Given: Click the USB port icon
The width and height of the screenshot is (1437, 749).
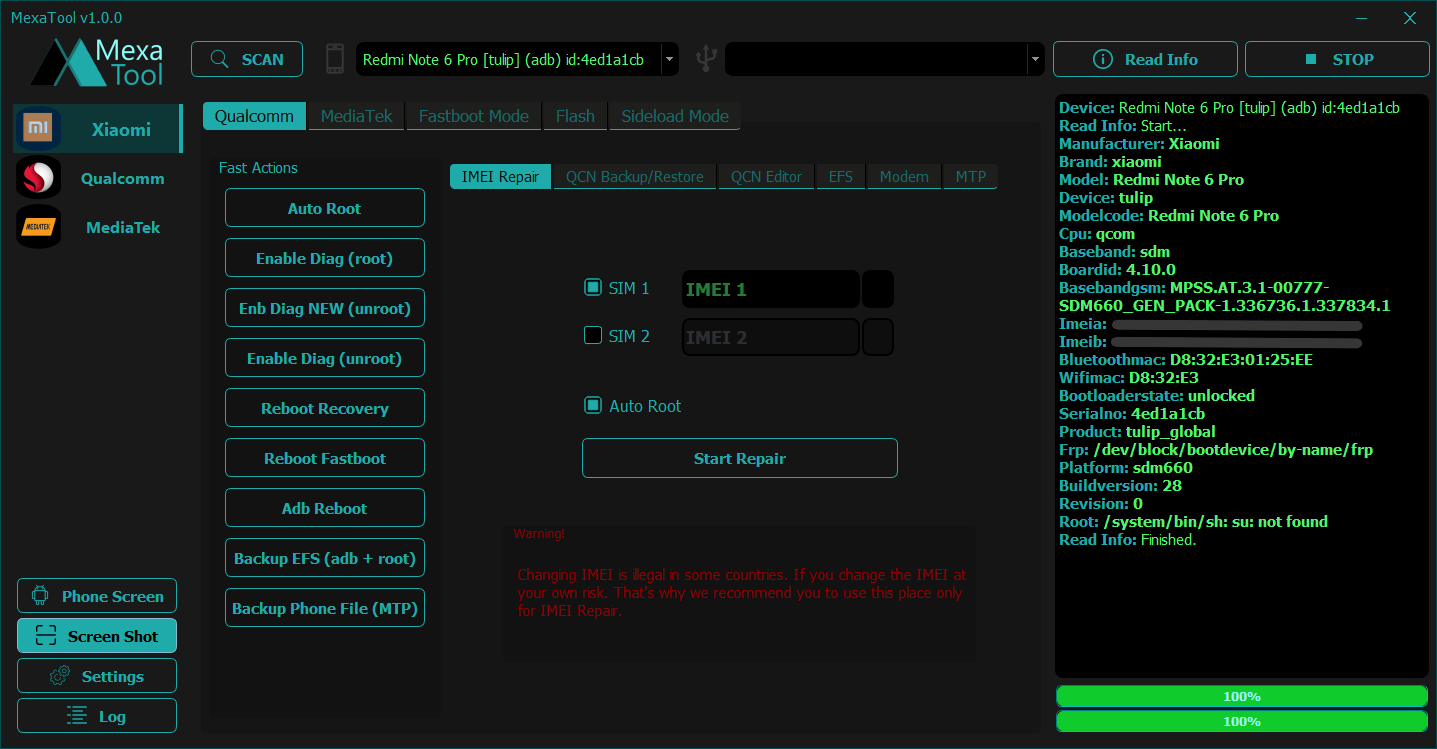Looking at the screenshot, I should [706, 59].
